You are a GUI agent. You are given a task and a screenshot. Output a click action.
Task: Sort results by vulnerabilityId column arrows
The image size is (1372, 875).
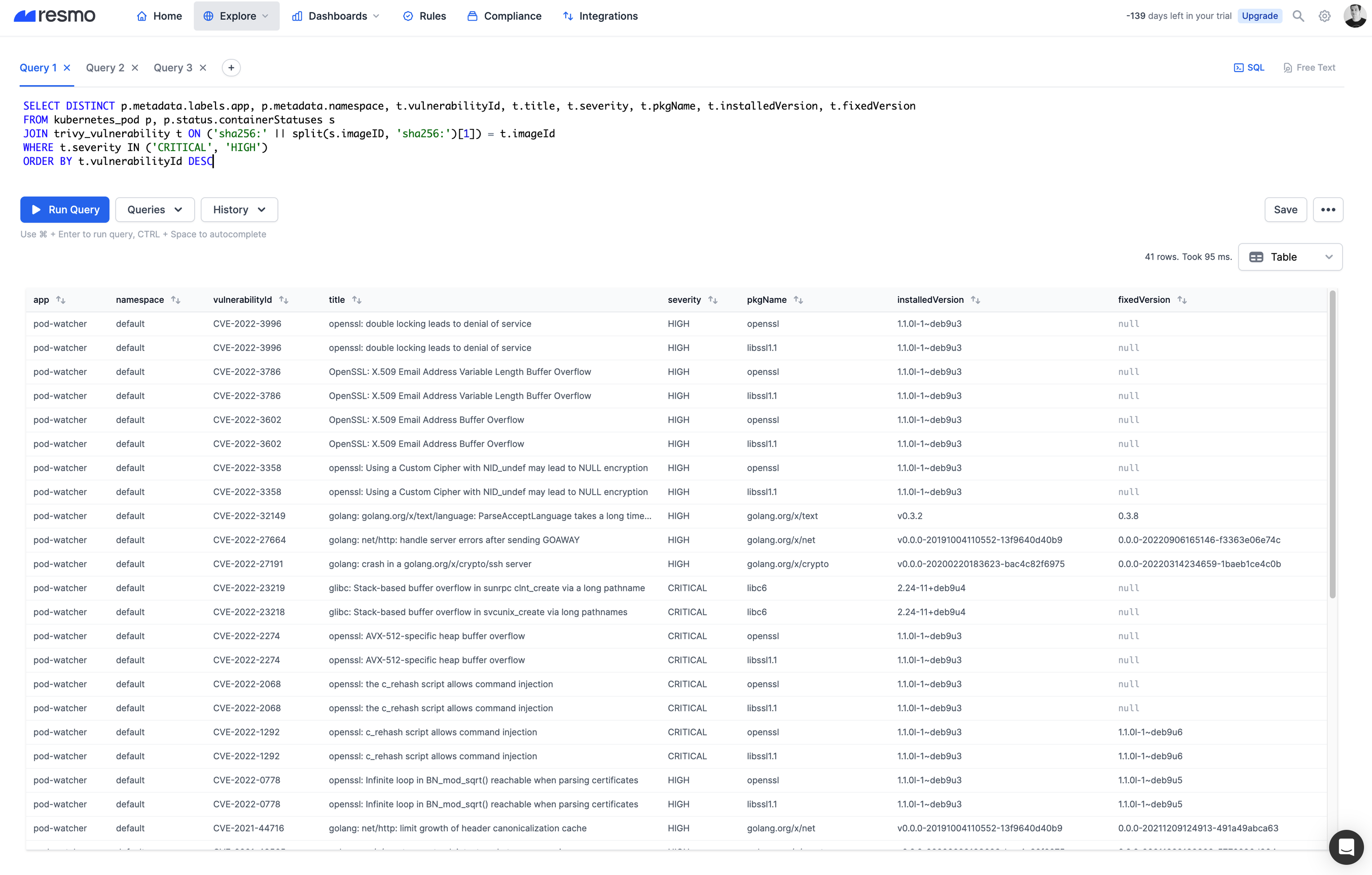(x=284, y=300)
